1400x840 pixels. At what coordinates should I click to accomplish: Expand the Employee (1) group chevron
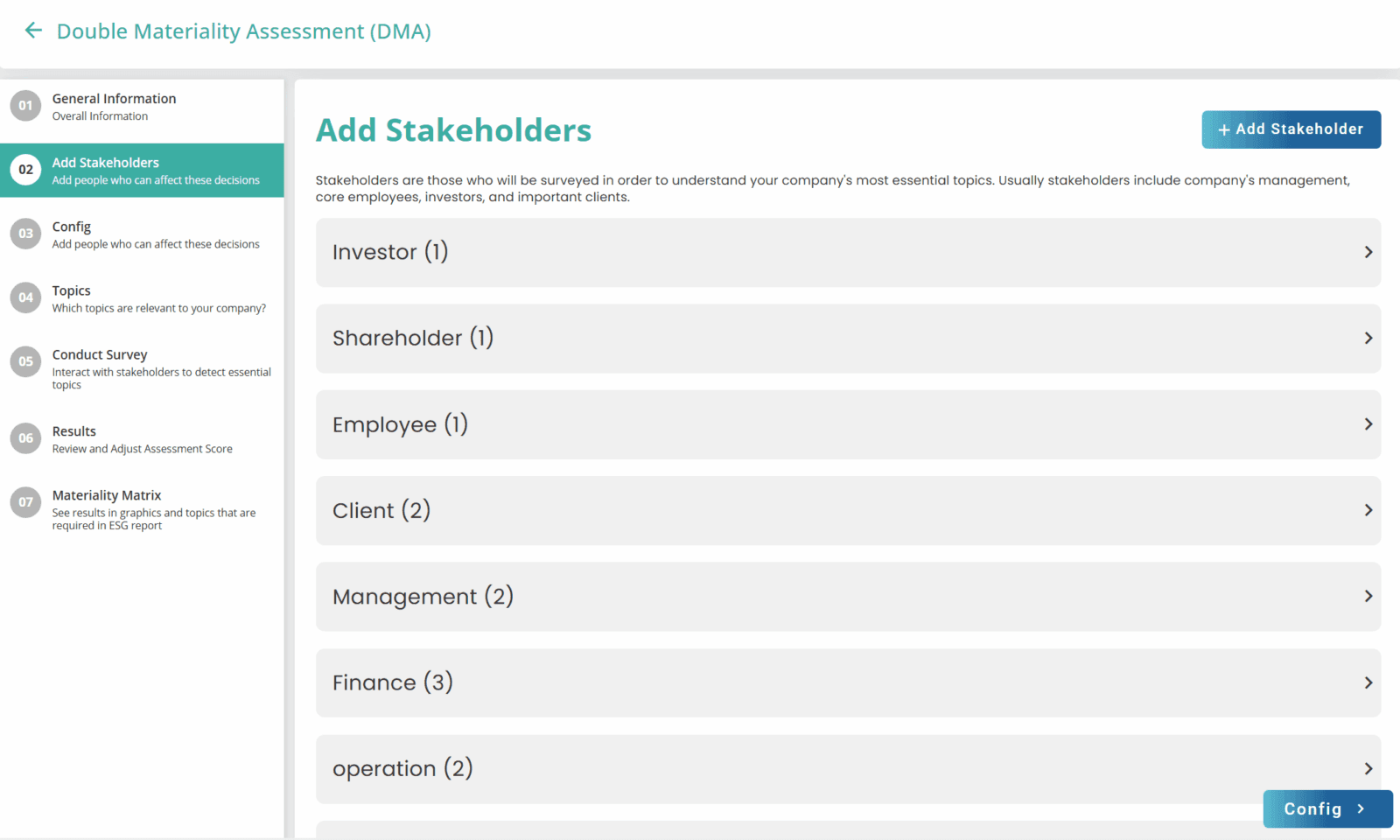(1368, 424)
